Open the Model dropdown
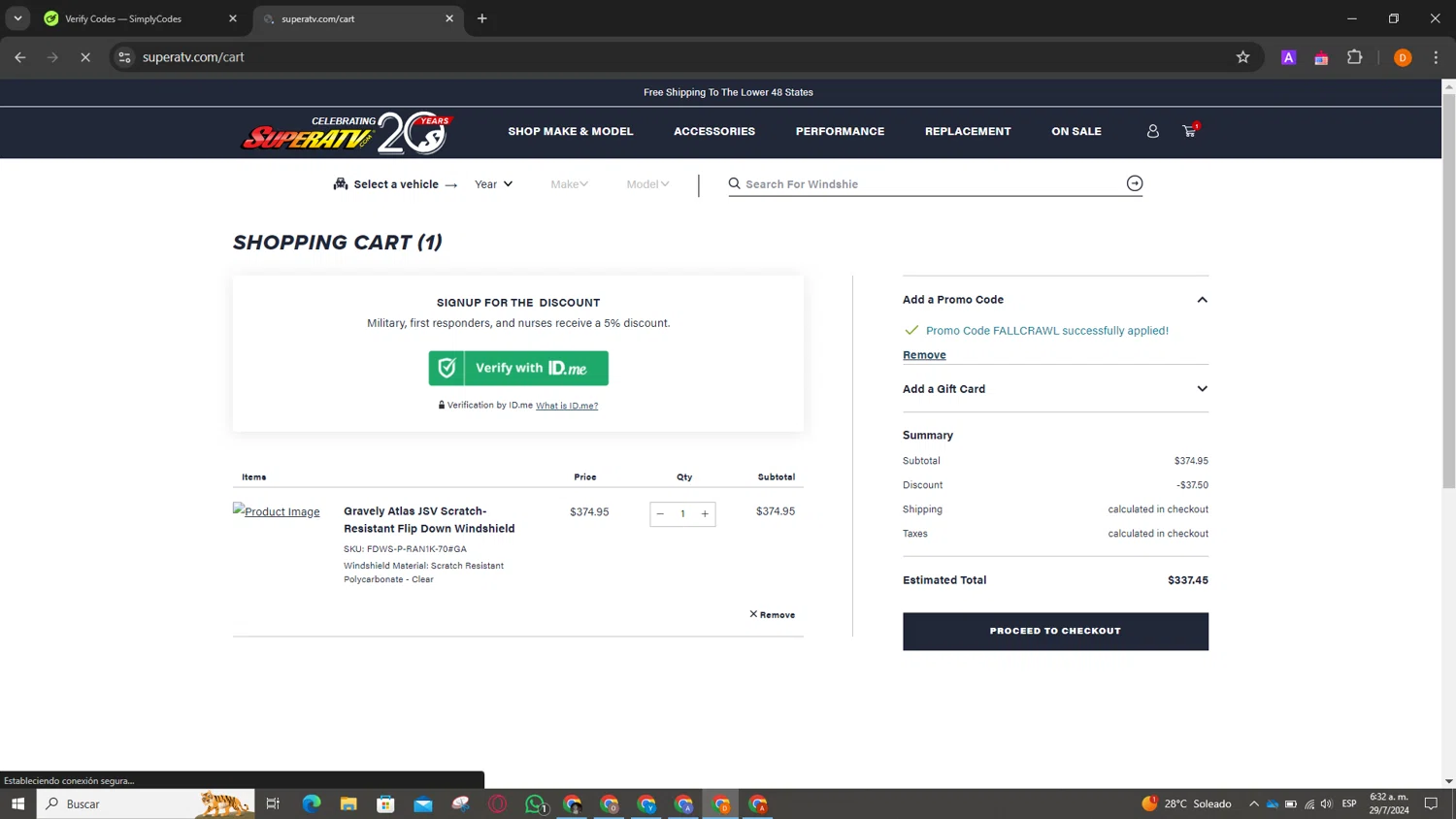Screen dimensions: 1456x819 coord(647,184)
